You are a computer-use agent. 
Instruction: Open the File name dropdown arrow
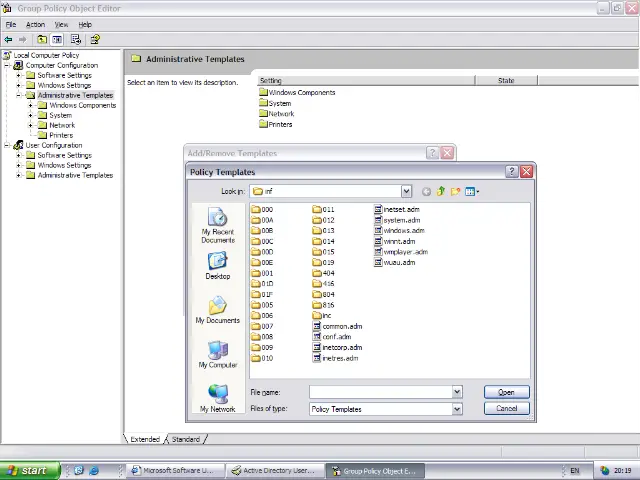click(x=457, y=392)
